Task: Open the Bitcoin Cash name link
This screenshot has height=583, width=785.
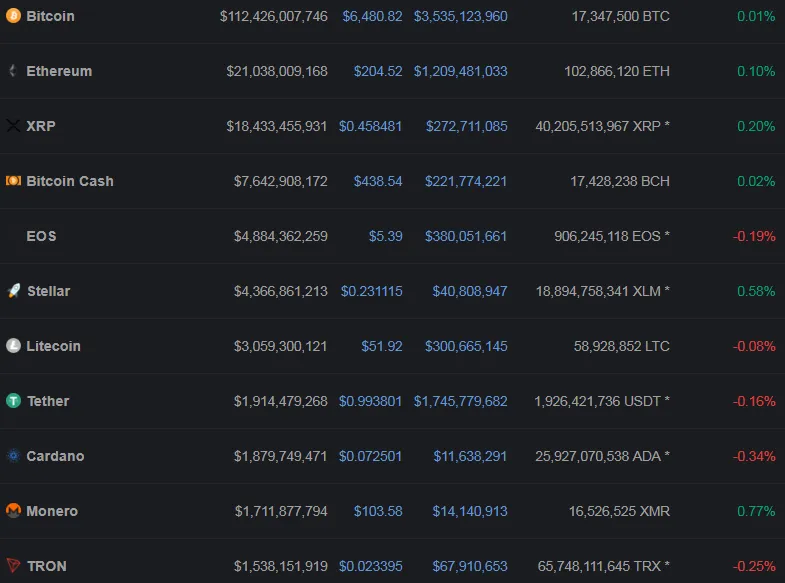Action: (70, 181)
